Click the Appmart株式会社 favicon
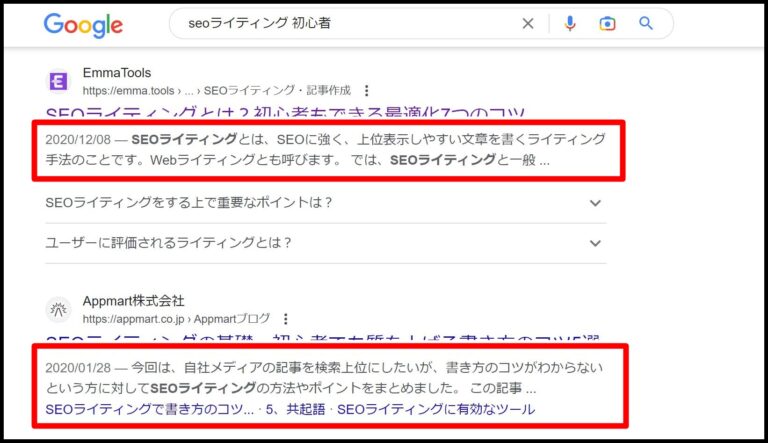768x443 pixels. coord(58,310)
